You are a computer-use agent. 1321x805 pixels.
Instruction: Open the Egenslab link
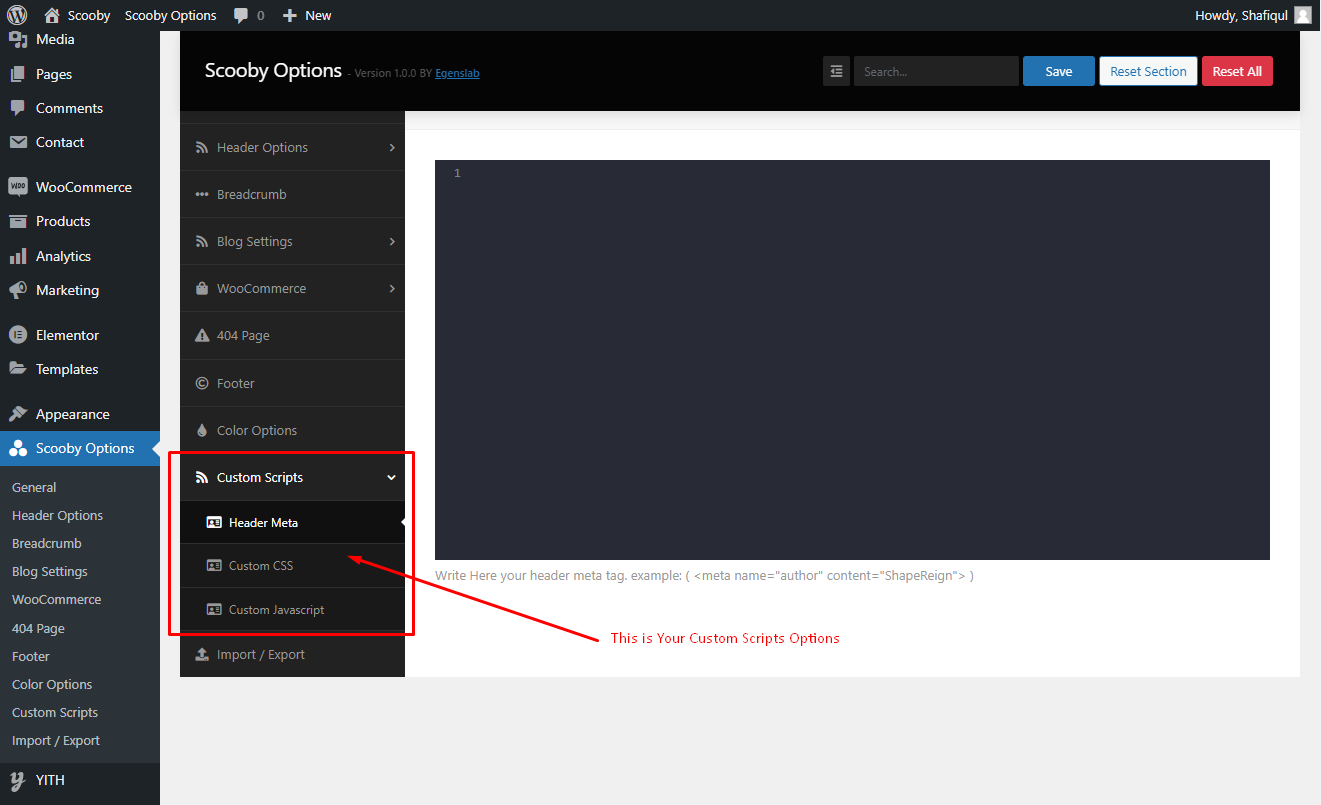point(457,73)
